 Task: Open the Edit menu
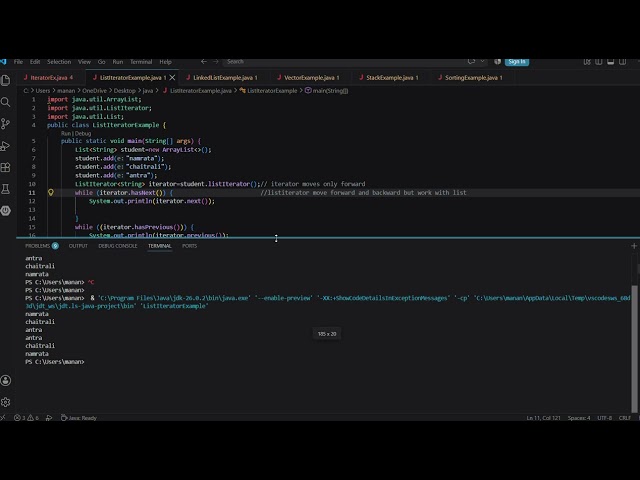pyautogui.click(x=35, y=62)
